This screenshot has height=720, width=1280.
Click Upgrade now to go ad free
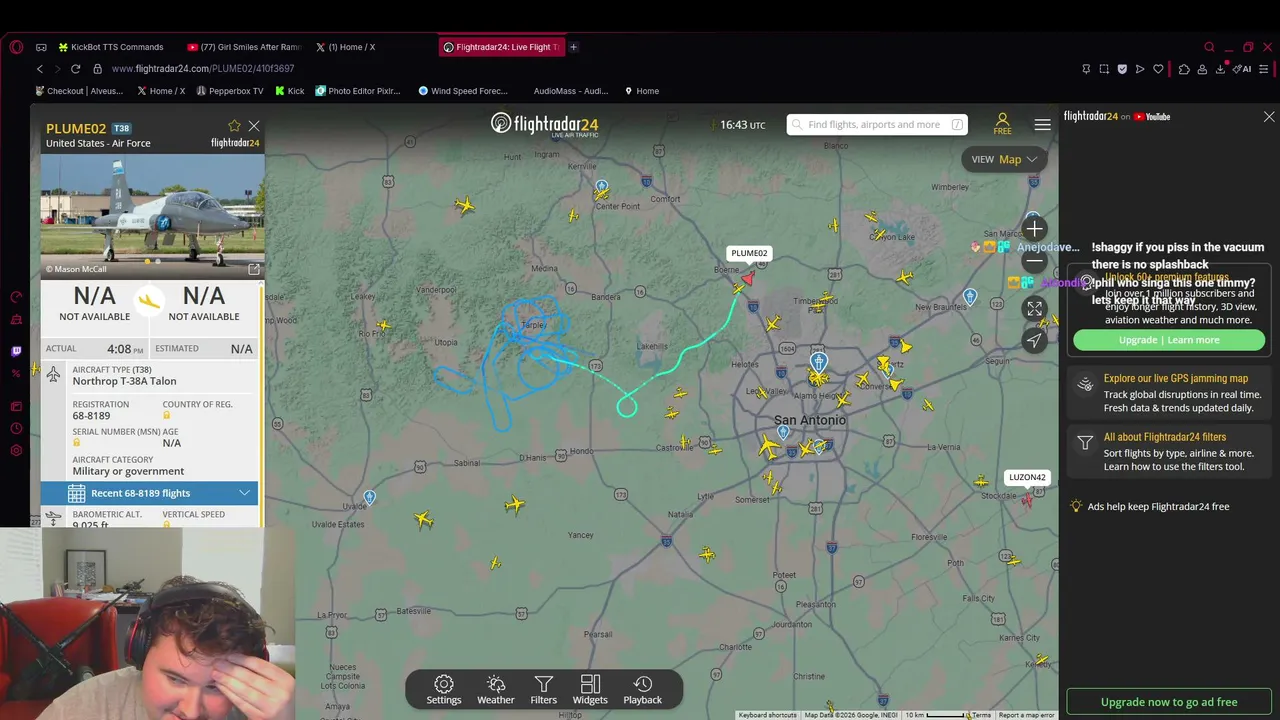[x=1169, y=702]
